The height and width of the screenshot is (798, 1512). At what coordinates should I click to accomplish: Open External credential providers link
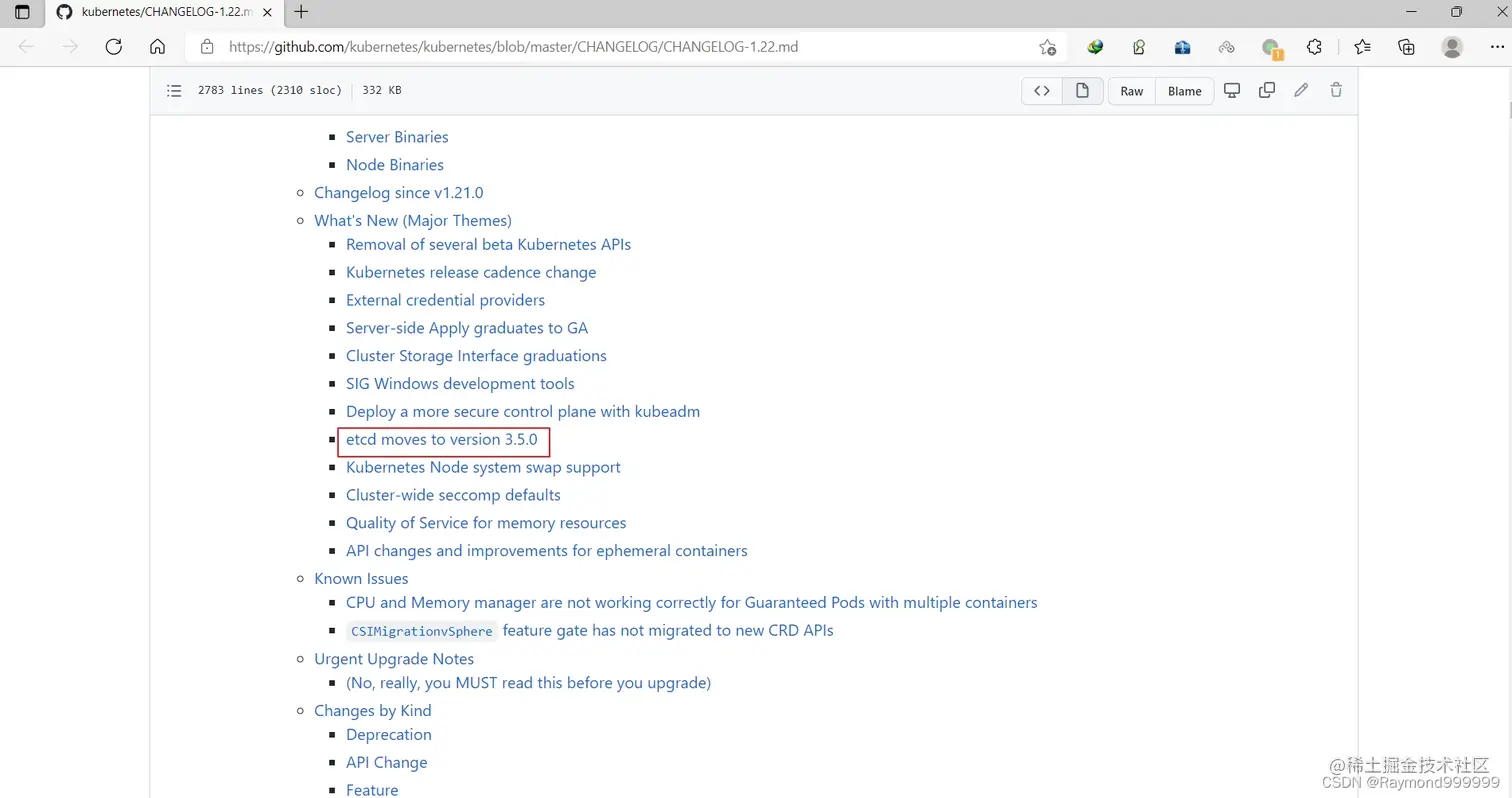point(445,300)
